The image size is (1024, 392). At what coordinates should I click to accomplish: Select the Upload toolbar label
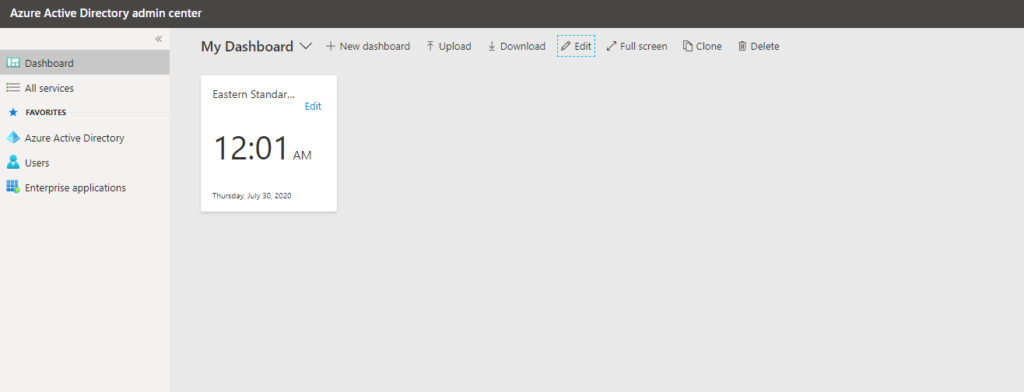pos(455,46)
